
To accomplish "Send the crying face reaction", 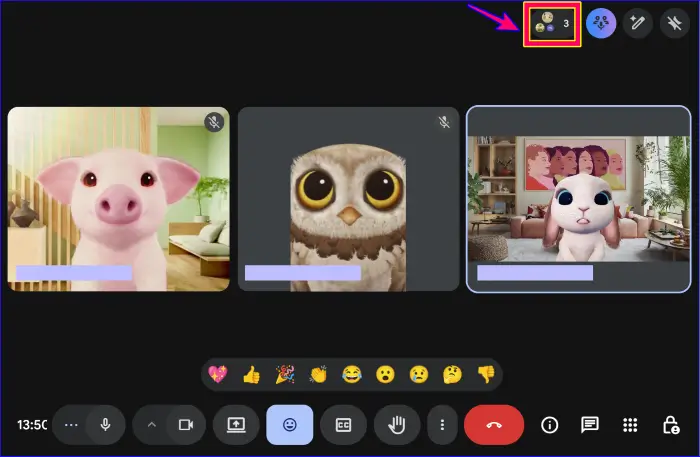I will coord(419,374).
